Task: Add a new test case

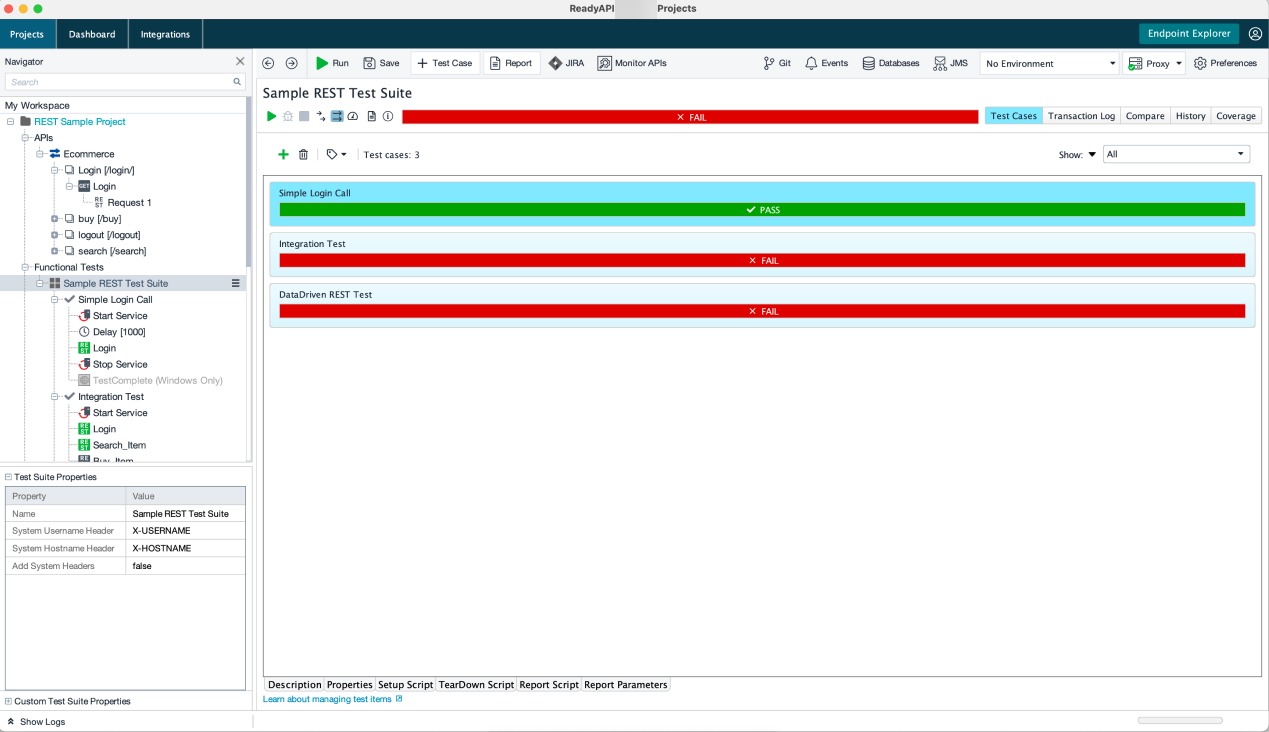Action: click(283, 154)
